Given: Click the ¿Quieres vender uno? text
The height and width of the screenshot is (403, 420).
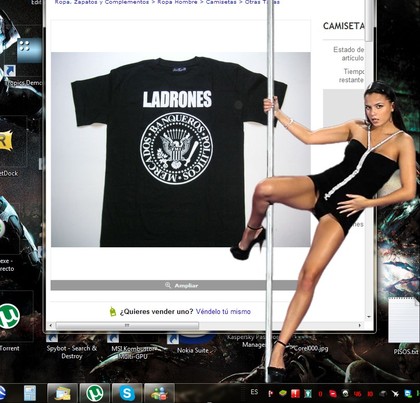Looking at the screenshot, I should (x=156, y=312).
